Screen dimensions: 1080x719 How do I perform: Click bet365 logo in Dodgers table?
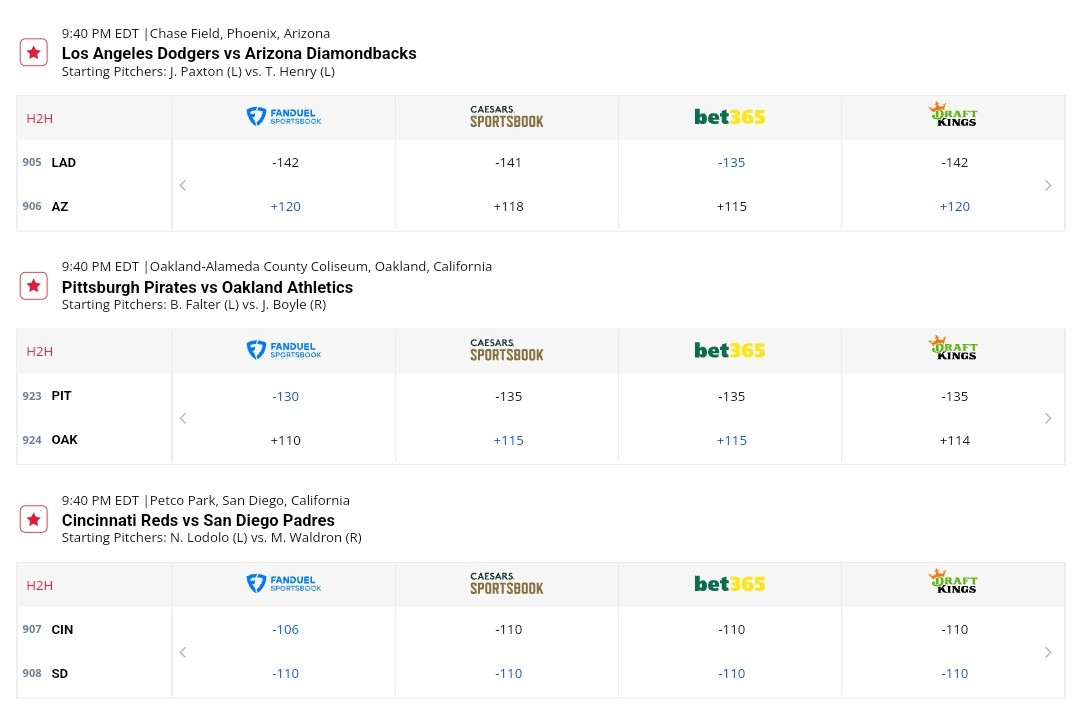[730, 117]
